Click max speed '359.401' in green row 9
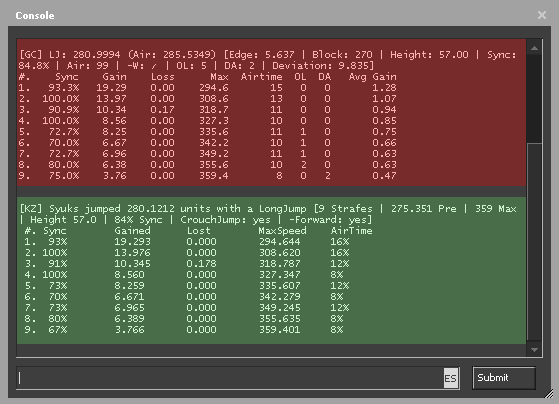The width and height of the screenshot is (559, 404). pos(280,330)
